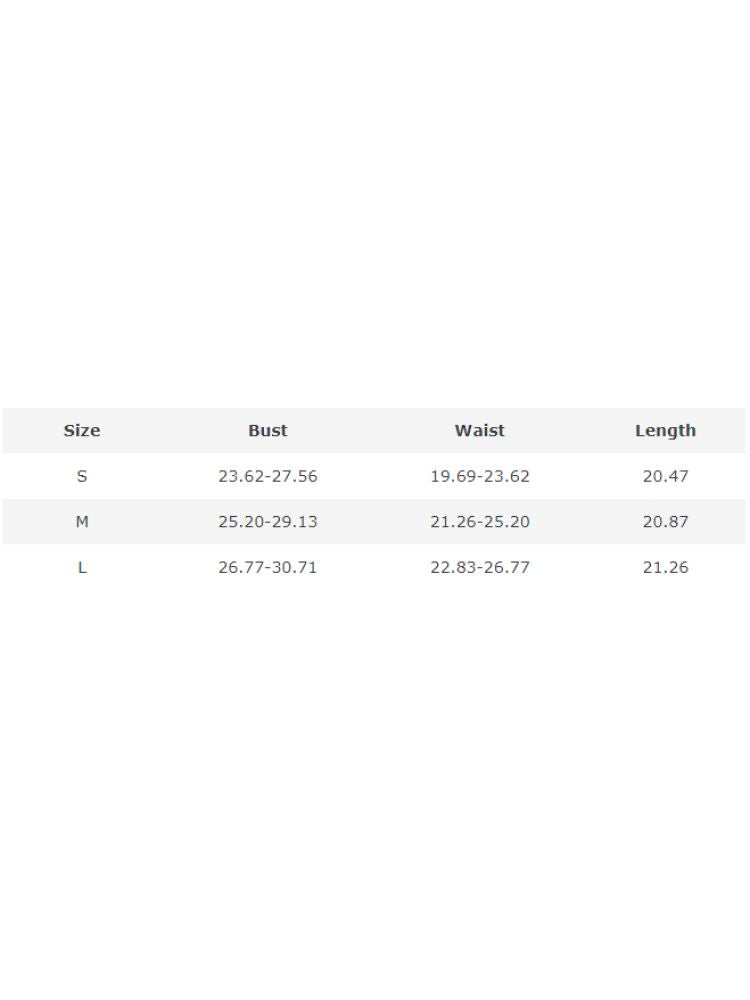Select the M size label

click(82, 521)
